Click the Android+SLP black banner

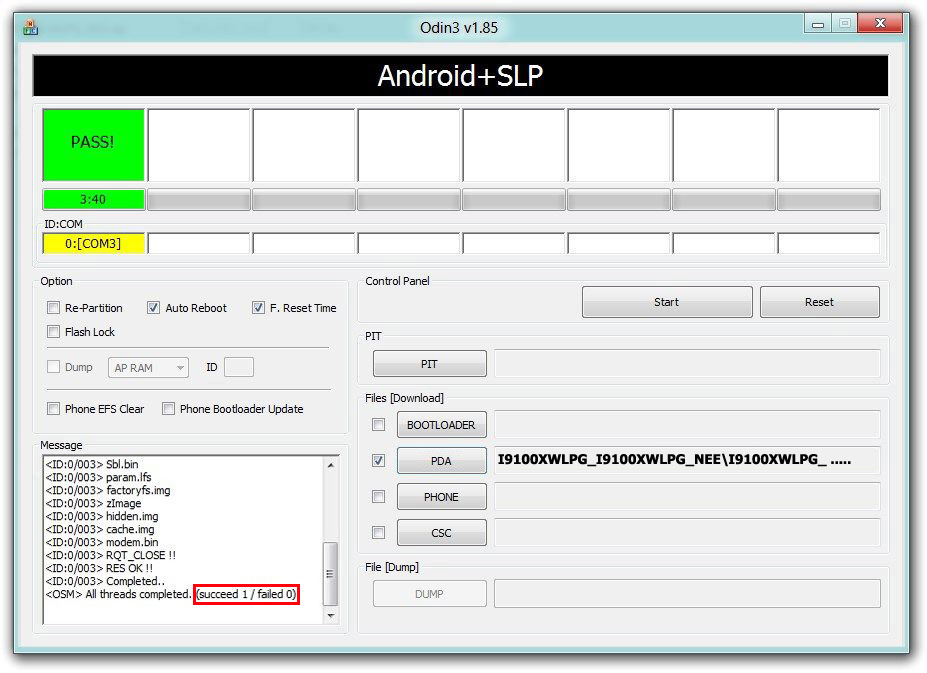point(461,76)
